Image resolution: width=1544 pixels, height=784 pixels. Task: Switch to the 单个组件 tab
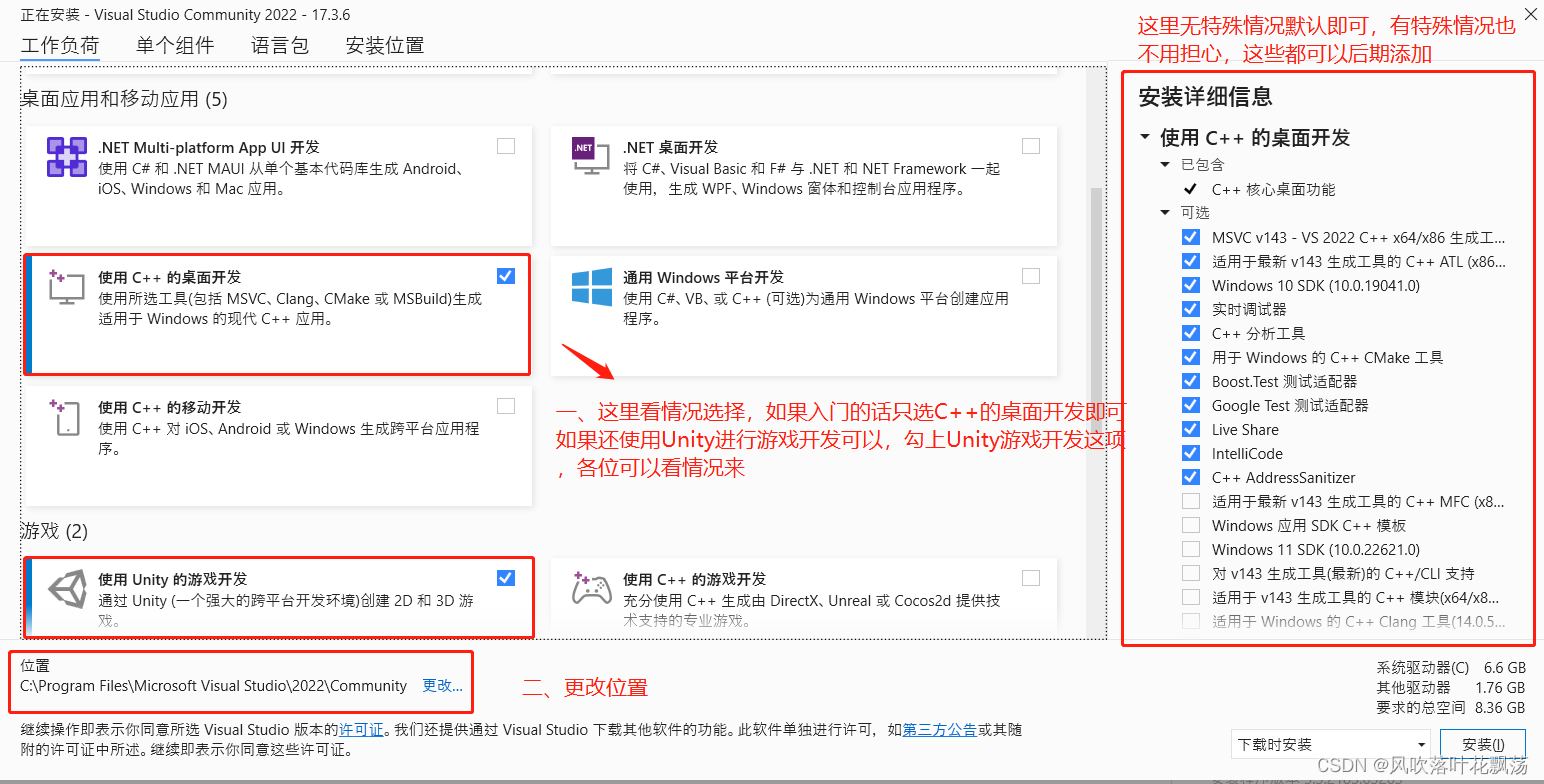tap(175, 46)
